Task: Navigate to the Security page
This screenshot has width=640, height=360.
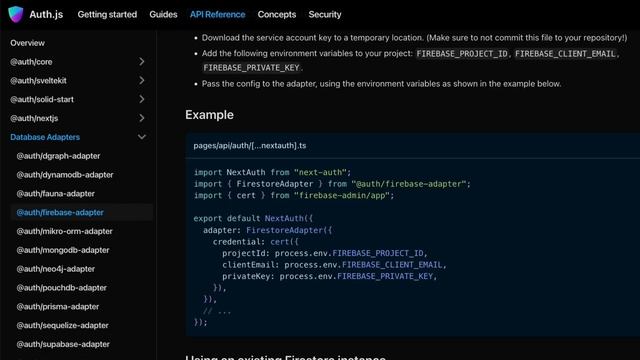Action: click(325, 14)
